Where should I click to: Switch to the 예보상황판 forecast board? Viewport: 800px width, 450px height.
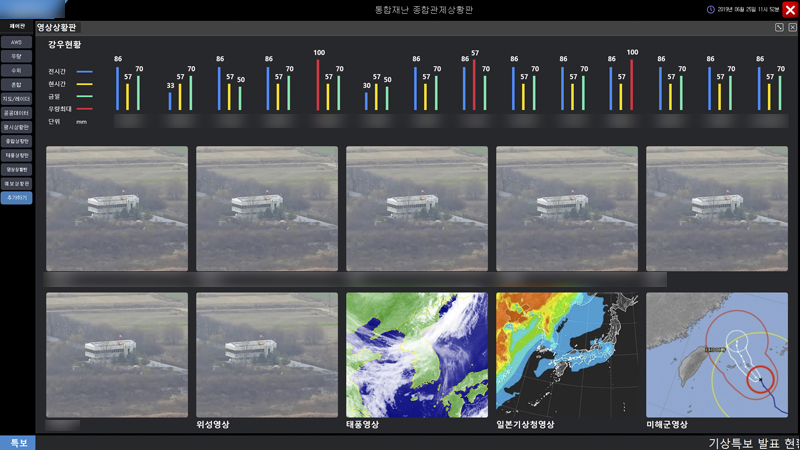[x=16, y=183]
